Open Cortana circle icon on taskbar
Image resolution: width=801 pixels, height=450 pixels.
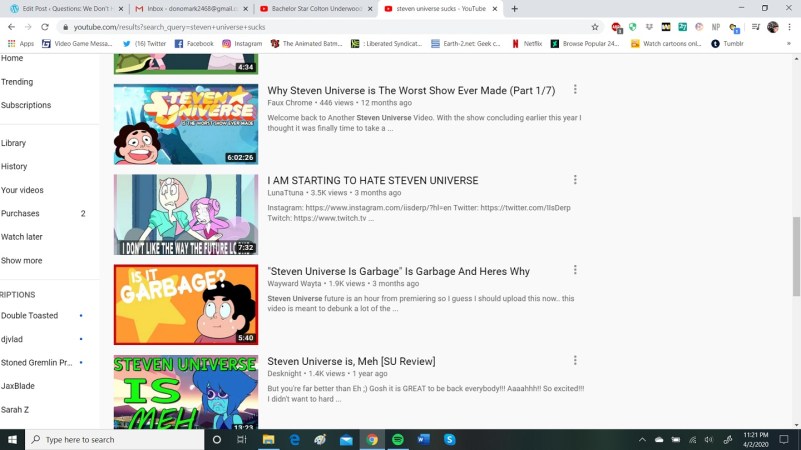(217, 439)
